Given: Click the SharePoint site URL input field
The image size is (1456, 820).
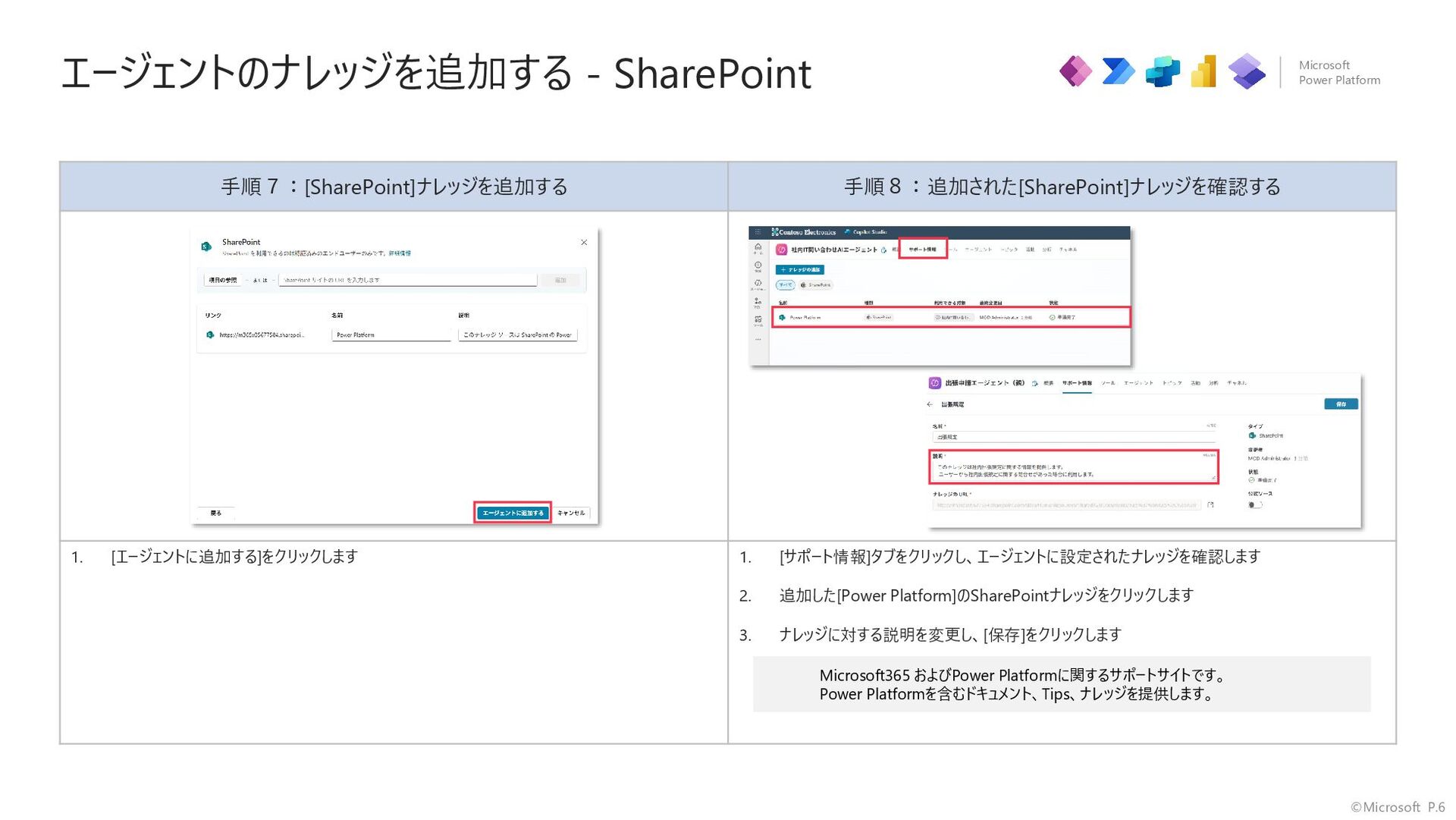Looking at the screenshot, I should point(408,280).
